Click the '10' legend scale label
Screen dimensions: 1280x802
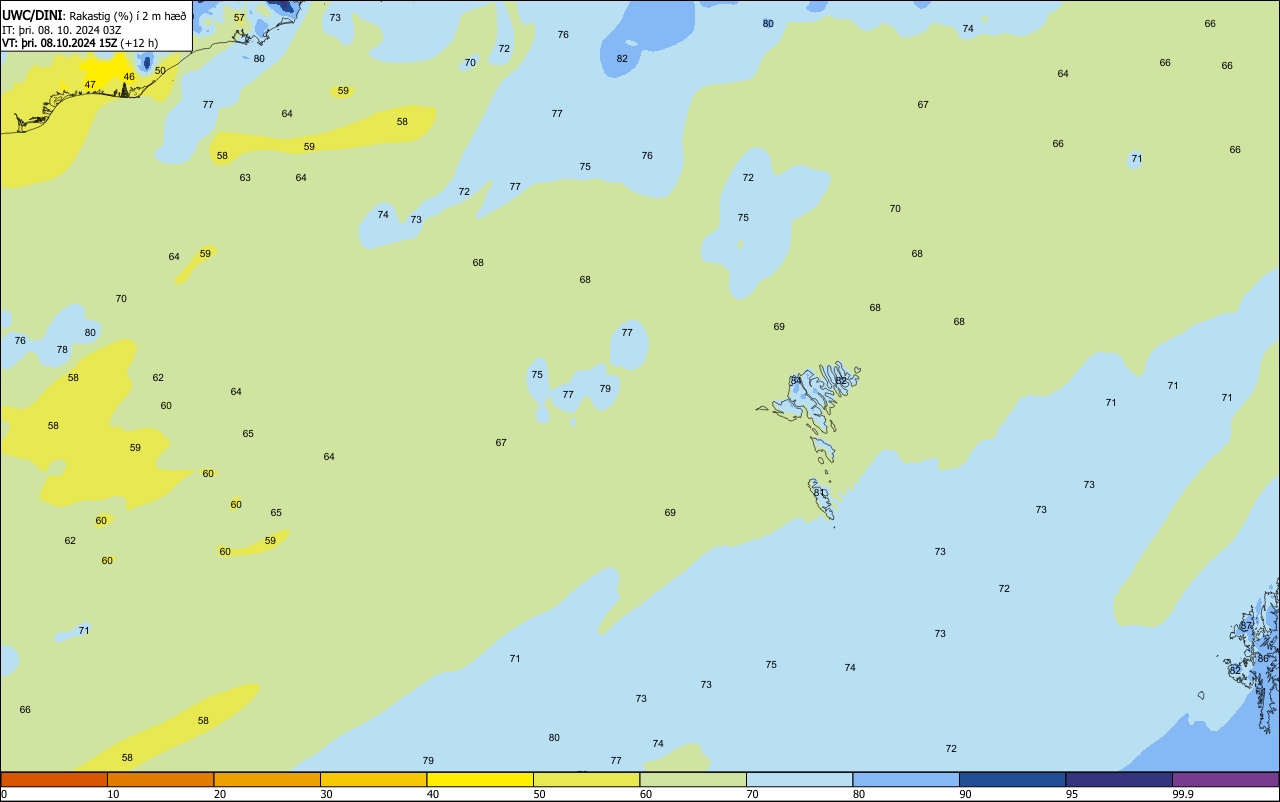coord(113,794)
